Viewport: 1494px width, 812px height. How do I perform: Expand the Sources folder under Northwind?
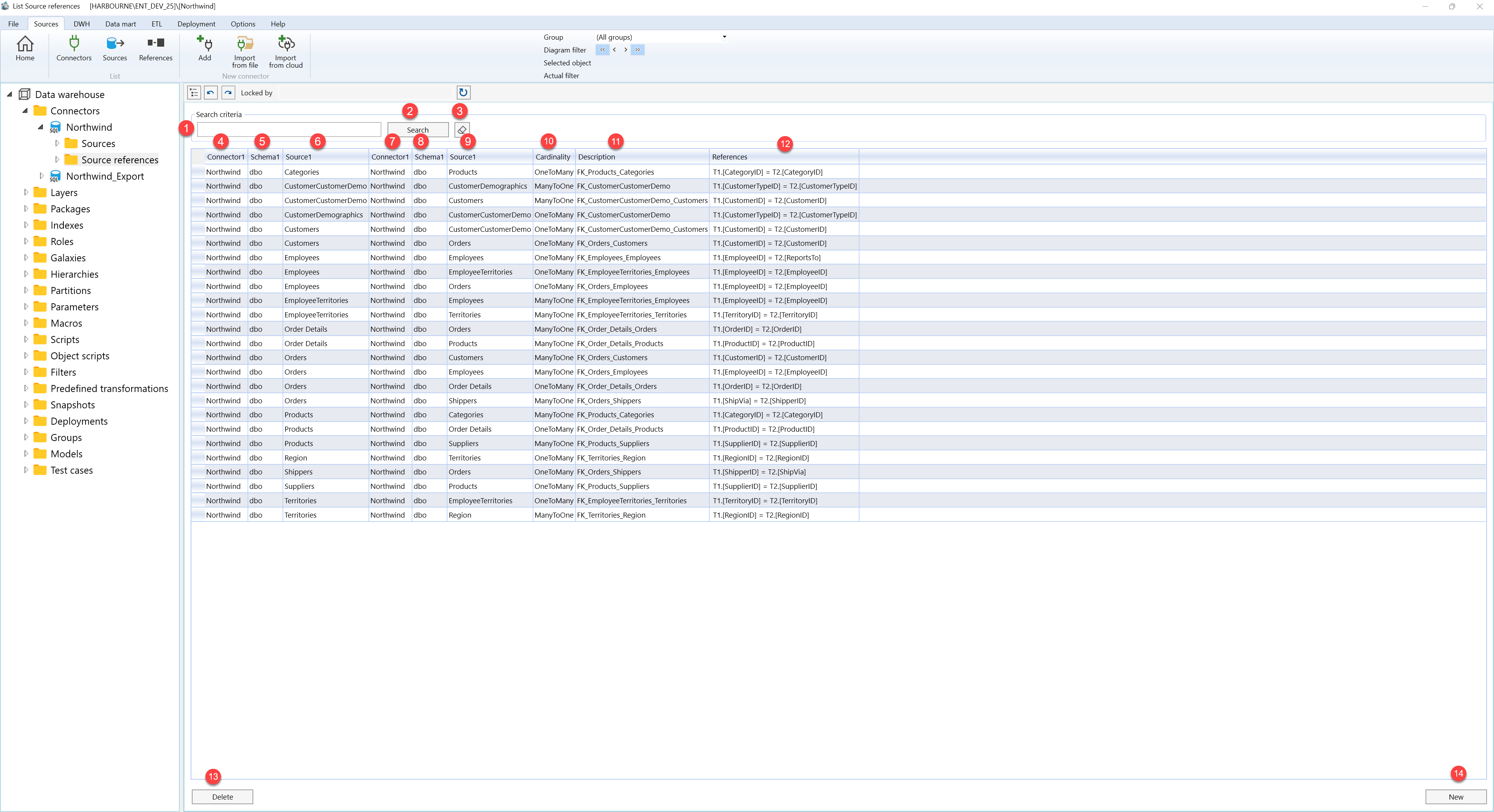point(57,143)
